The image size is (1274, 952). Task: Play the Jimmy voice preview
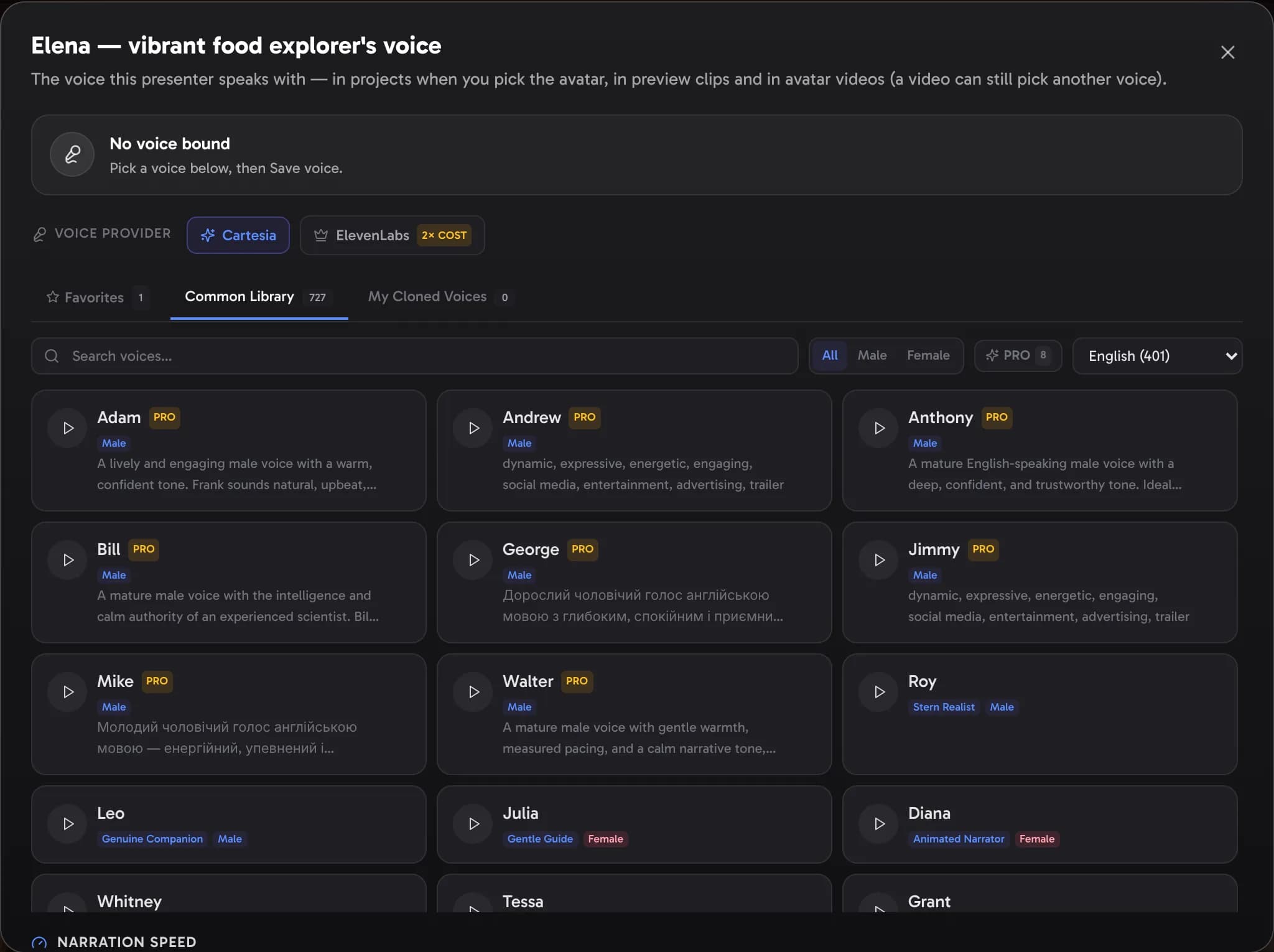click(878, 560)
